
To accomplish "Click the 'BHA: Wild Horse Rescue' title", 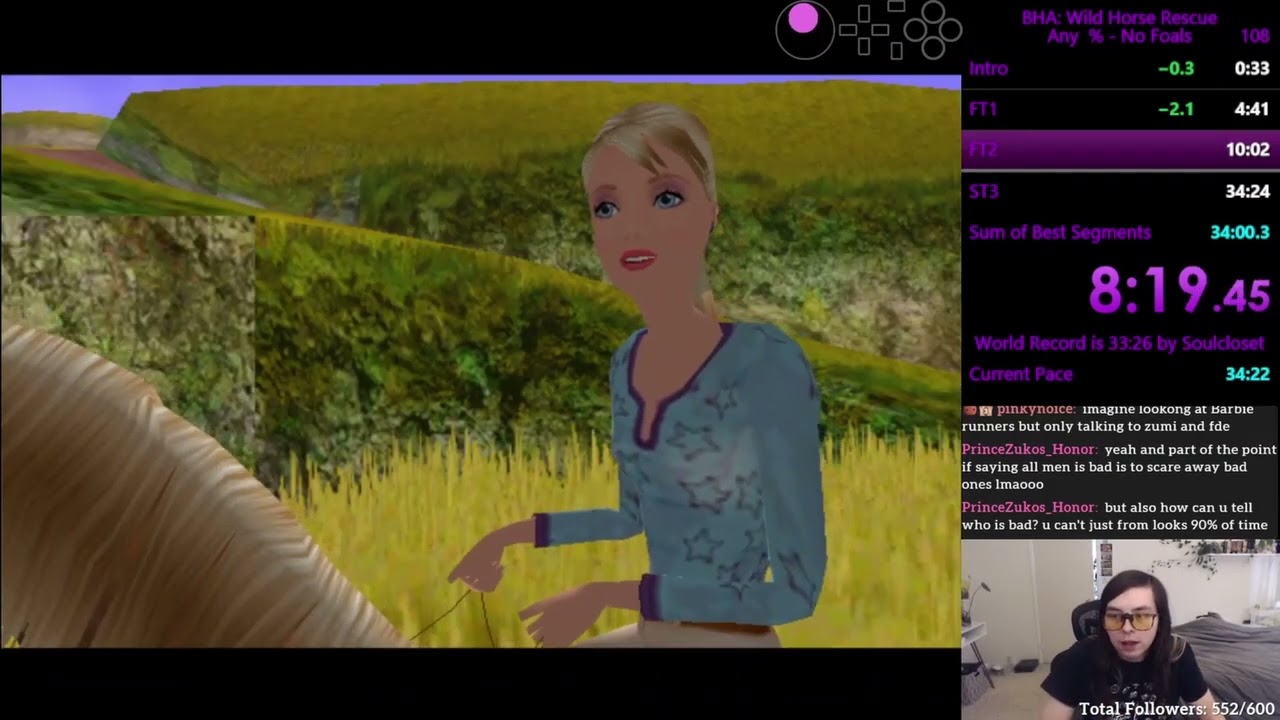I will [1119, 17].
